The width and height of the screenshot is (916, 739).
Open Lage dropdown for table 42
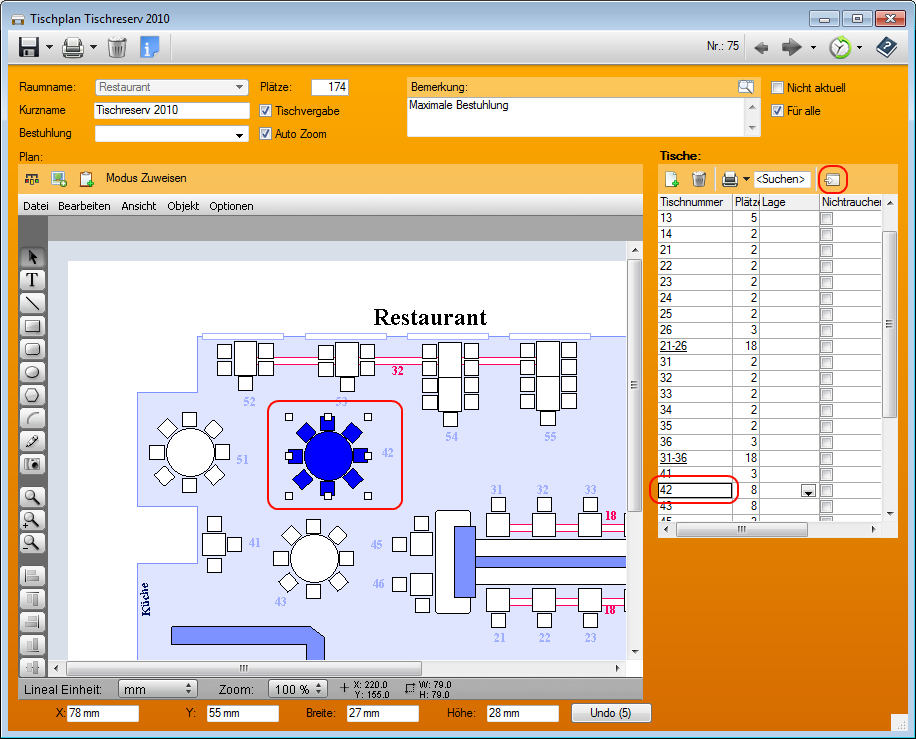coord(808,491)
